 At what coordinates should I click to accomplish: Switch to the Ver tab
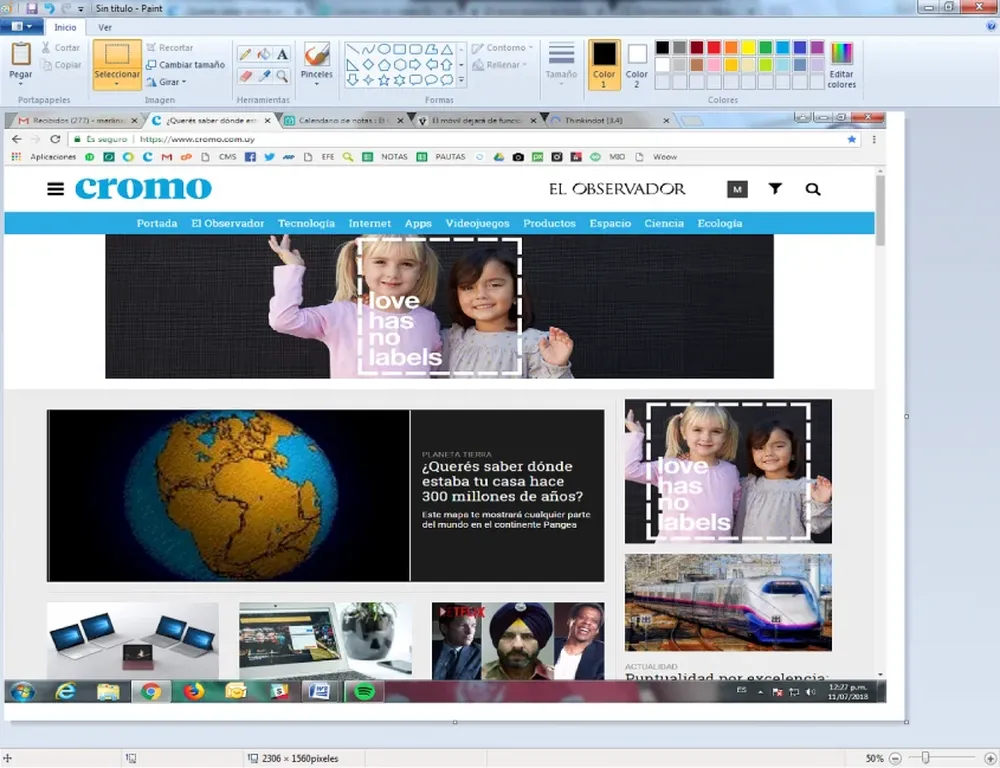pos(105,27)
